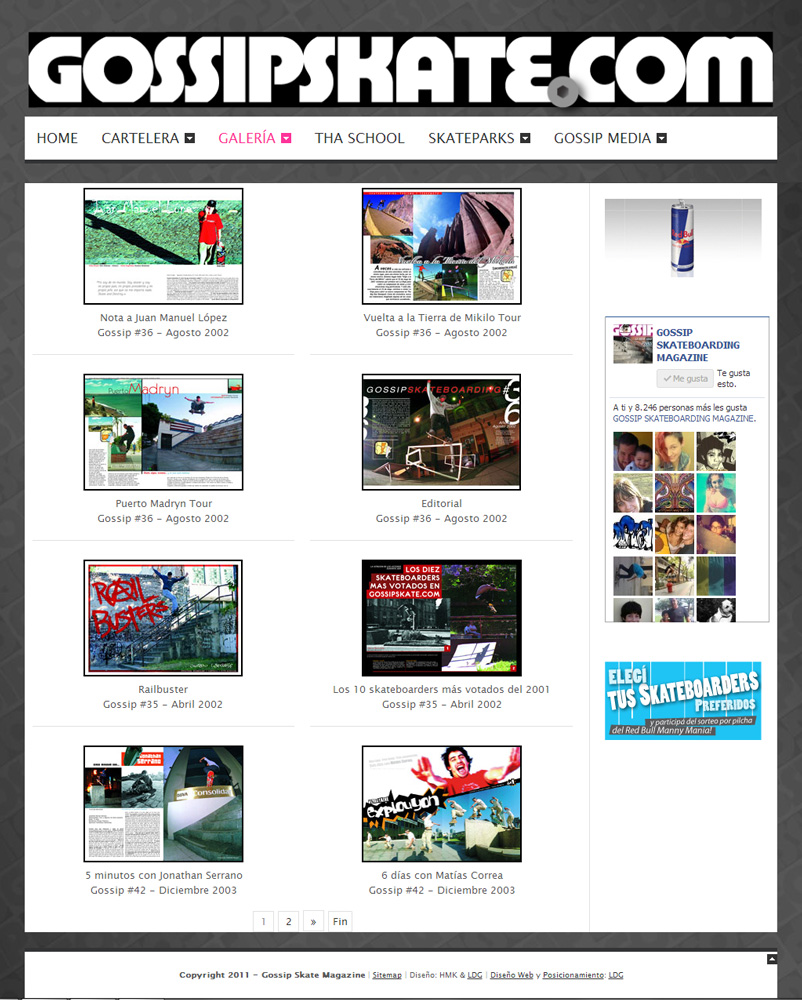The width and height of the screenshot is (802, 1000).
Task: Click the Red Bull can advertisement
Action: click(x=683, y=239)
